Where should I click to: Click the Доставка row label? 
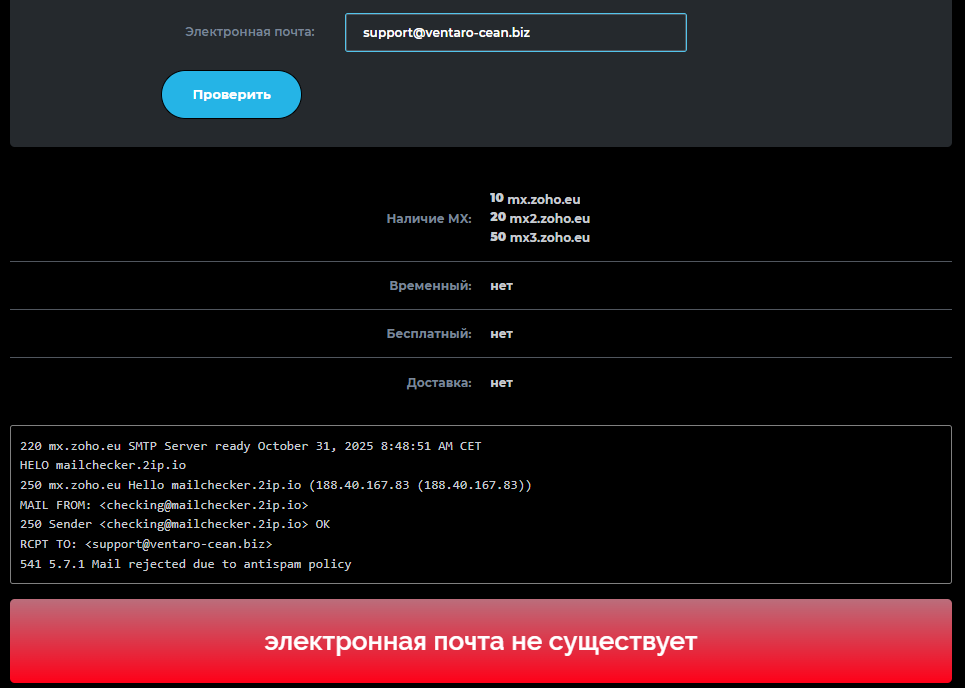point(439,383)
